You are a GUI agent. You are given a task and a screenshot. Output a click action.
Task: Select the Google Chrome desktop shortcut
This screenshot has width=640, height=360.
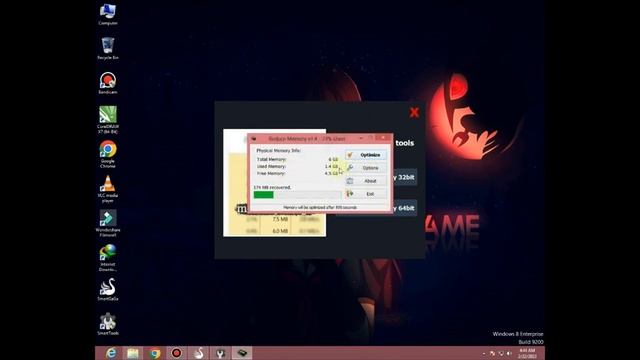pyautogui.click(x=108, y=154)
